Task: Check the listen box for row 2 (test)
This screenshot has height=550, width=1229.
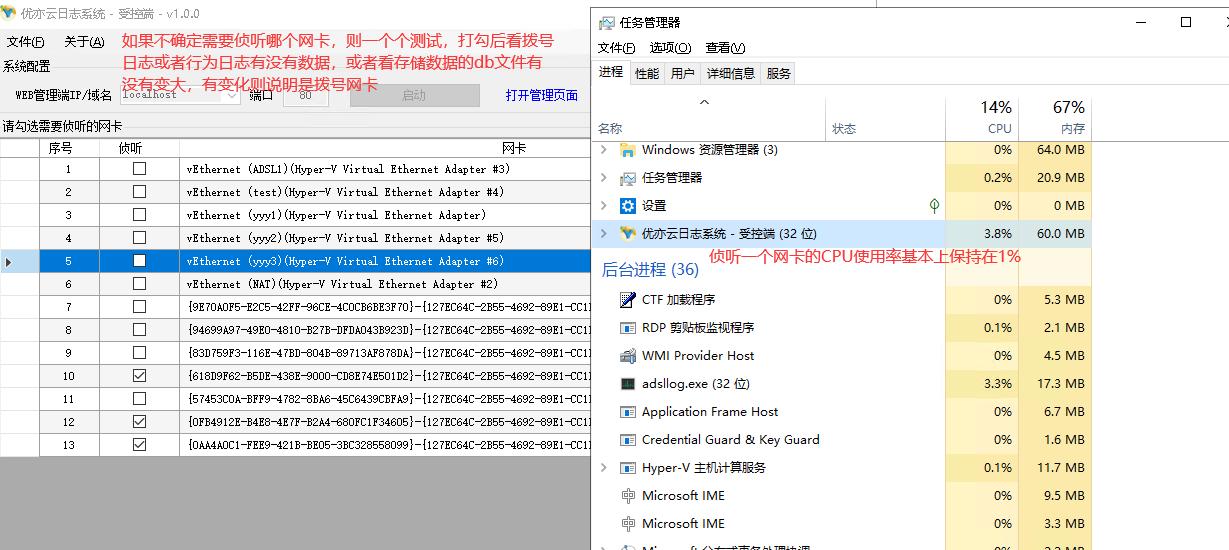Action: [139, 192]
